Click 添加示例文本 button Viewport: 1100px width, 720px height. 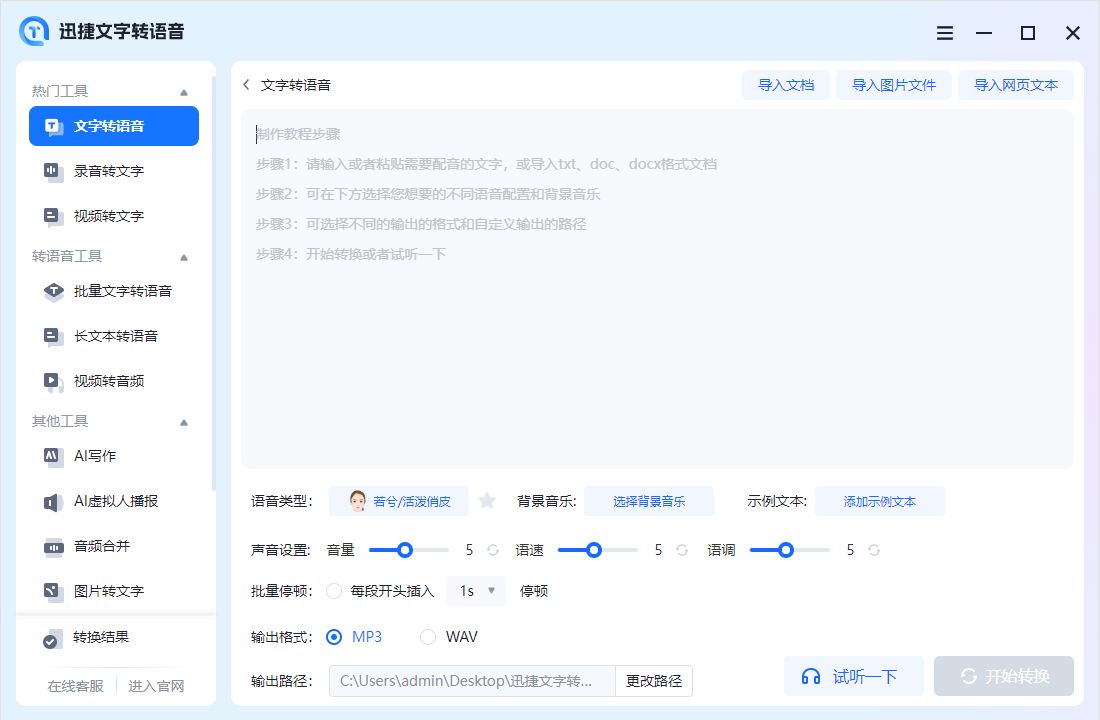(x=880, y=501)
